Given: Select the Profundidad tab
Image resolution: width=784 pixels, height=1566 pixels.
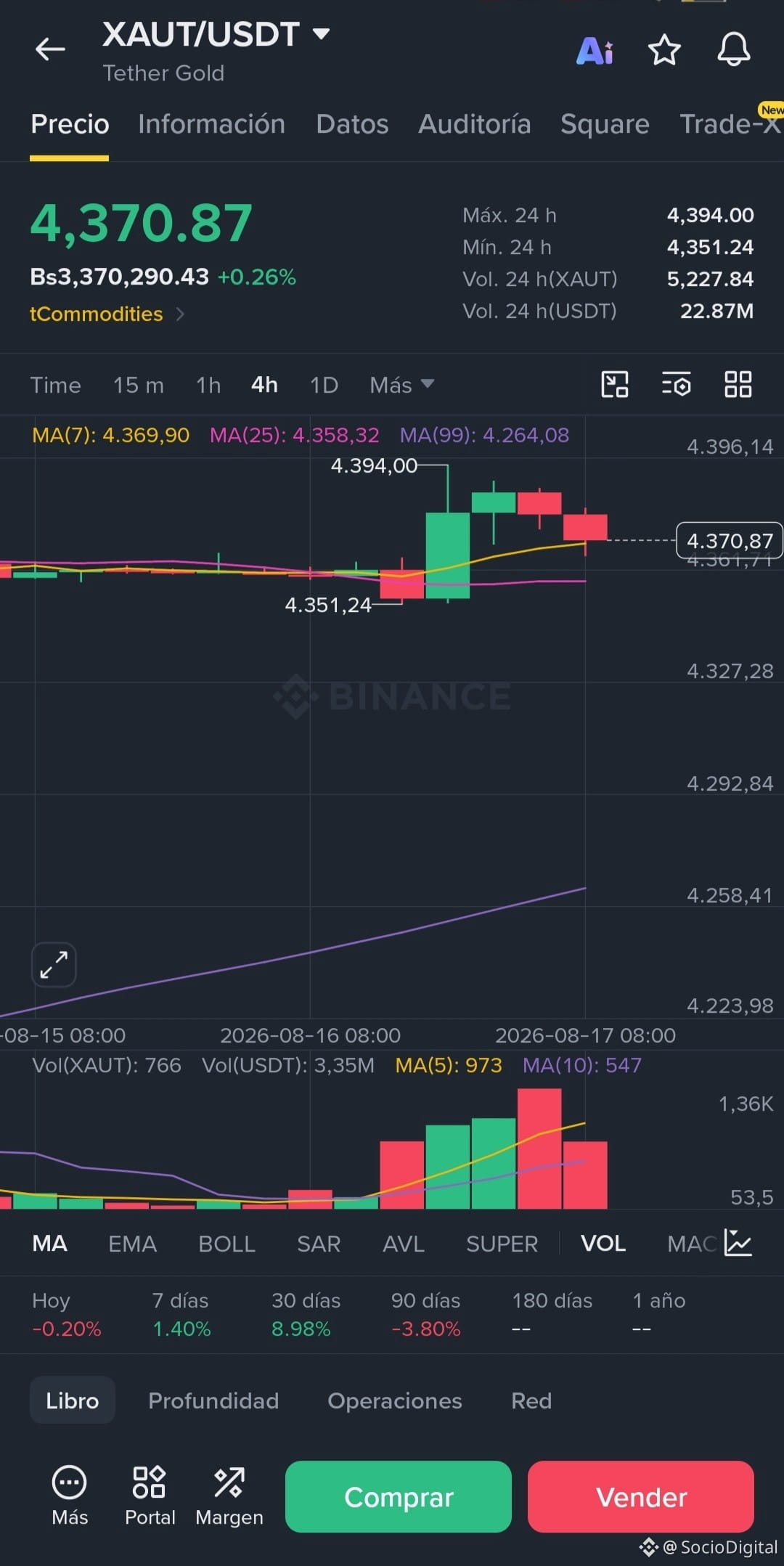Looking at the screenshot, I should tap(213, 1400).
